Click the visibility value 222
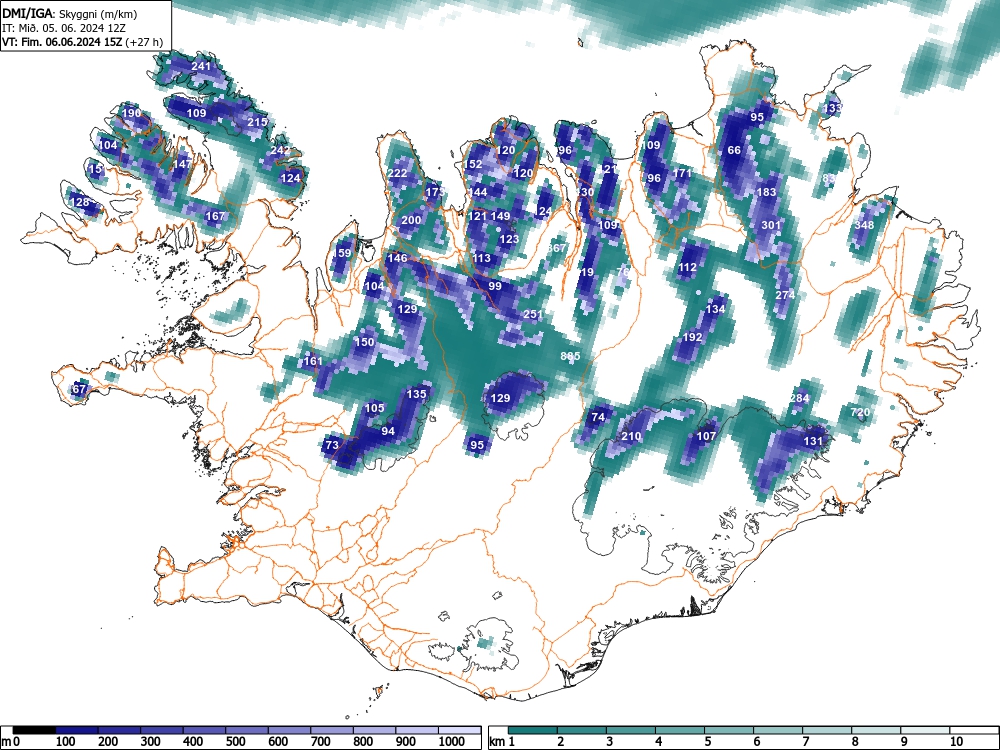The image size is (1000, 750). [397, 173]
